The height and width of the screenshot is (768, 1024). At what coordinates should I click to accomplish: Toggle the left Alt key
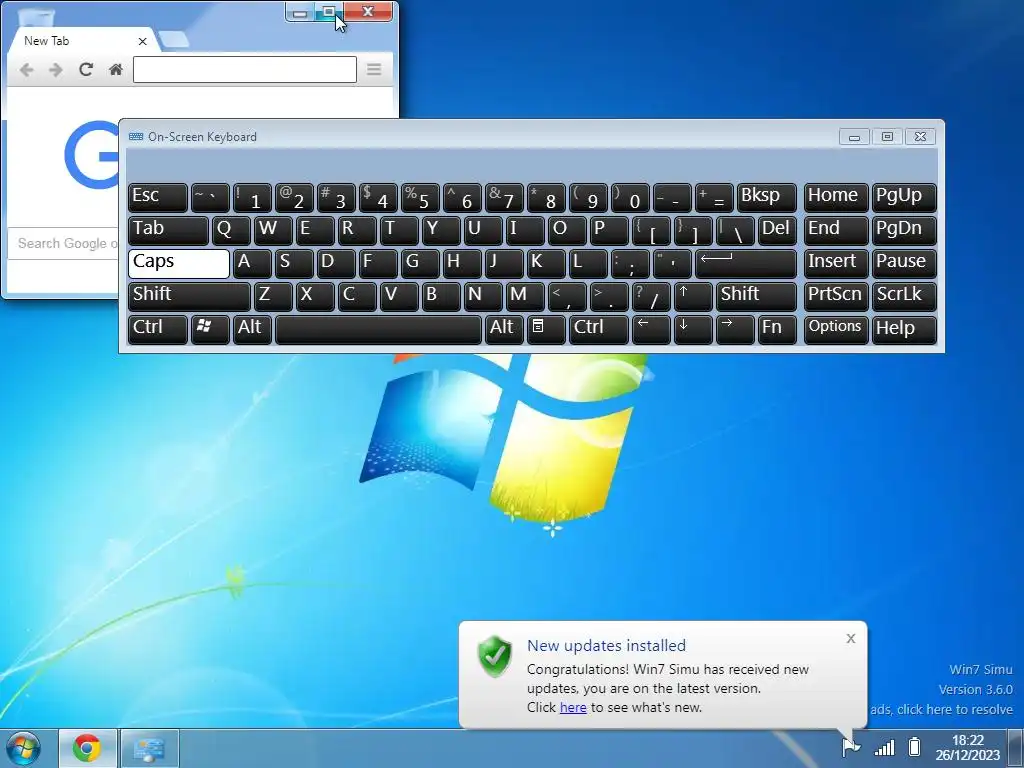(x=252, y=329)
